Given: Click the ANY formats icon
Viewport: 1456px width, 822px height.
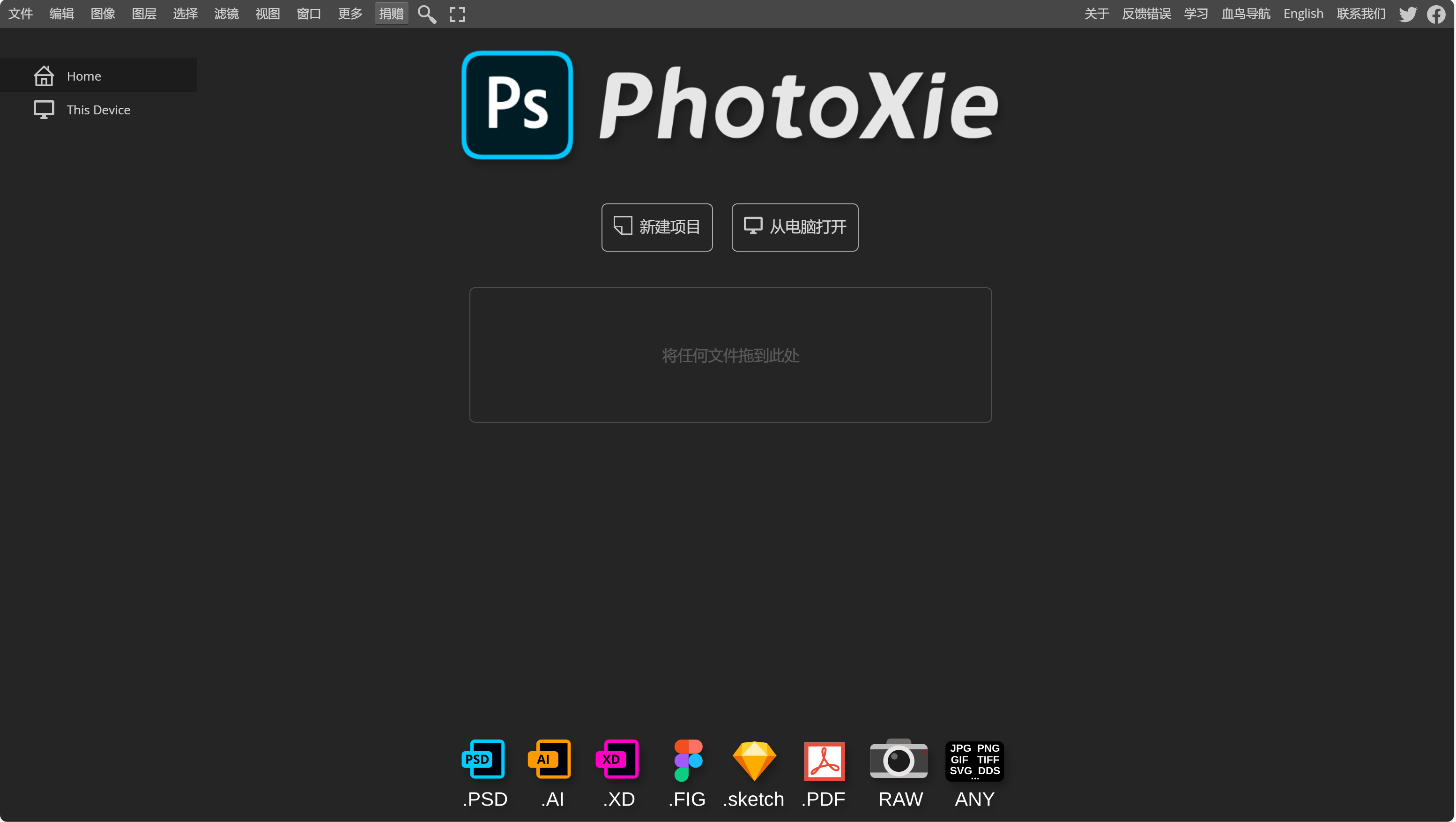Looking at the screenshot, I should [x=974, y=761].
